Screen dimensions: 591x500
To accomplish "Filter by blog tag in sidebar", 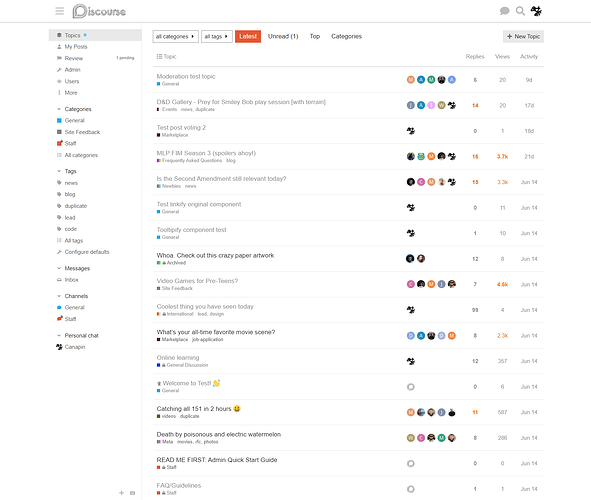I will click(x=70, y=194).
